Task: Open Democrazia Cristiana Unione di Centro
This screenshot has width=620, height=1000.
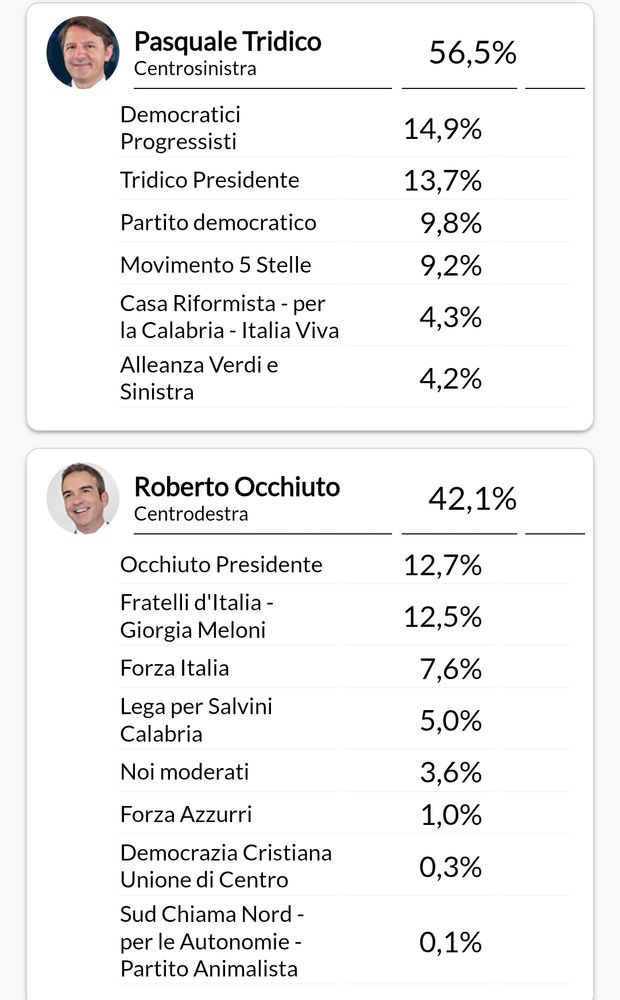Action: coord(225,867)
